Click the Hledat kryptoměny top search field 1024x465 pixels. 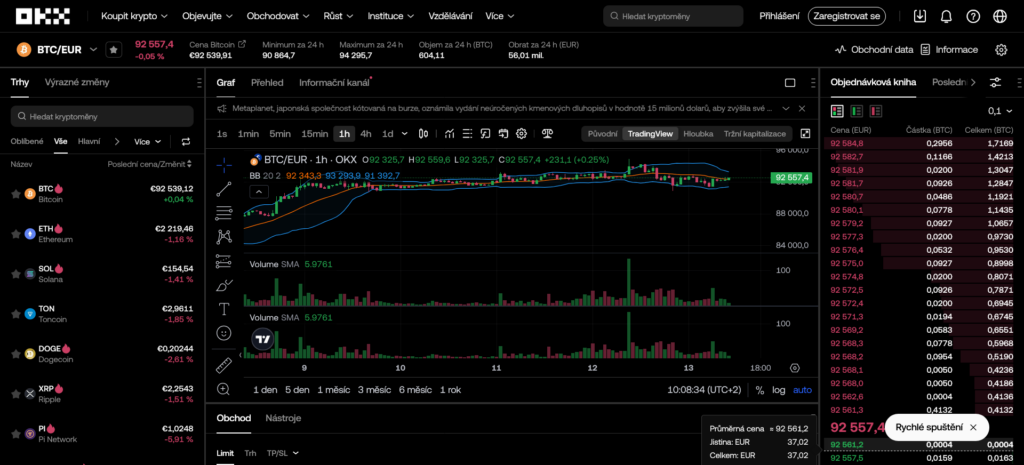click(x=673, y=16)
